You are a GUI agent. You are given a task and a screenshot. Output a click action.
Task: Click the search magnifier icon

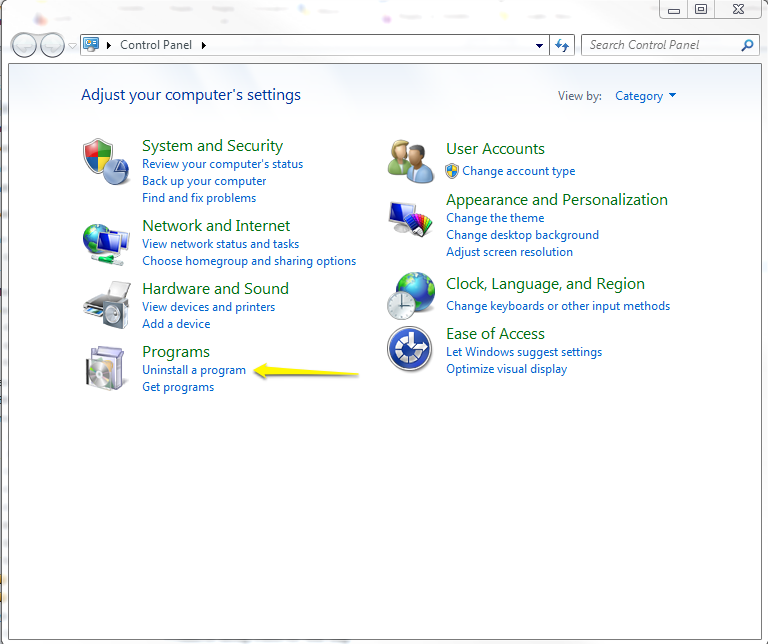pyautogui.click(x=747, y=45)
